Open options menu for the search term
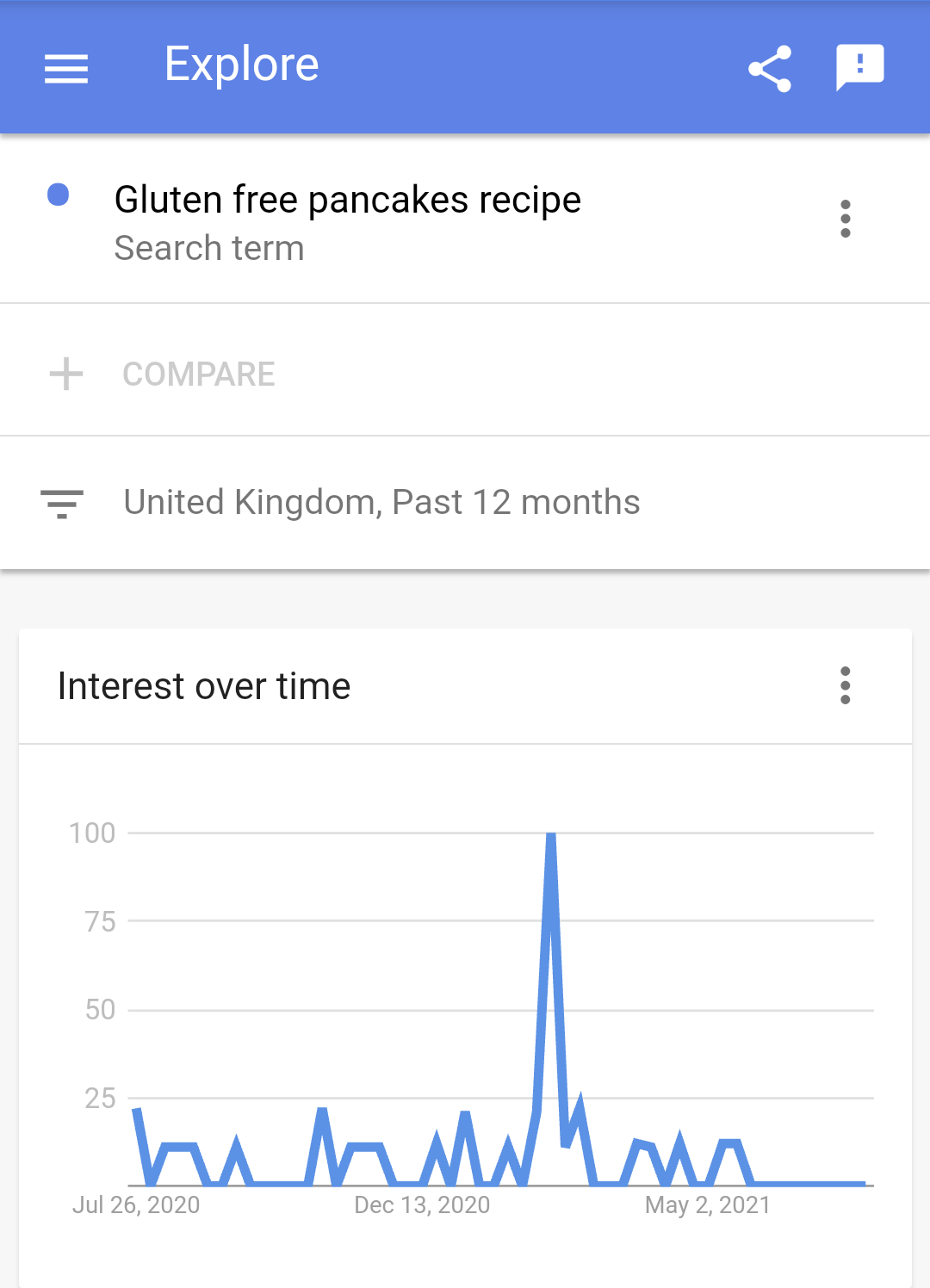930x1288 pixels. [x=846, y=219]
